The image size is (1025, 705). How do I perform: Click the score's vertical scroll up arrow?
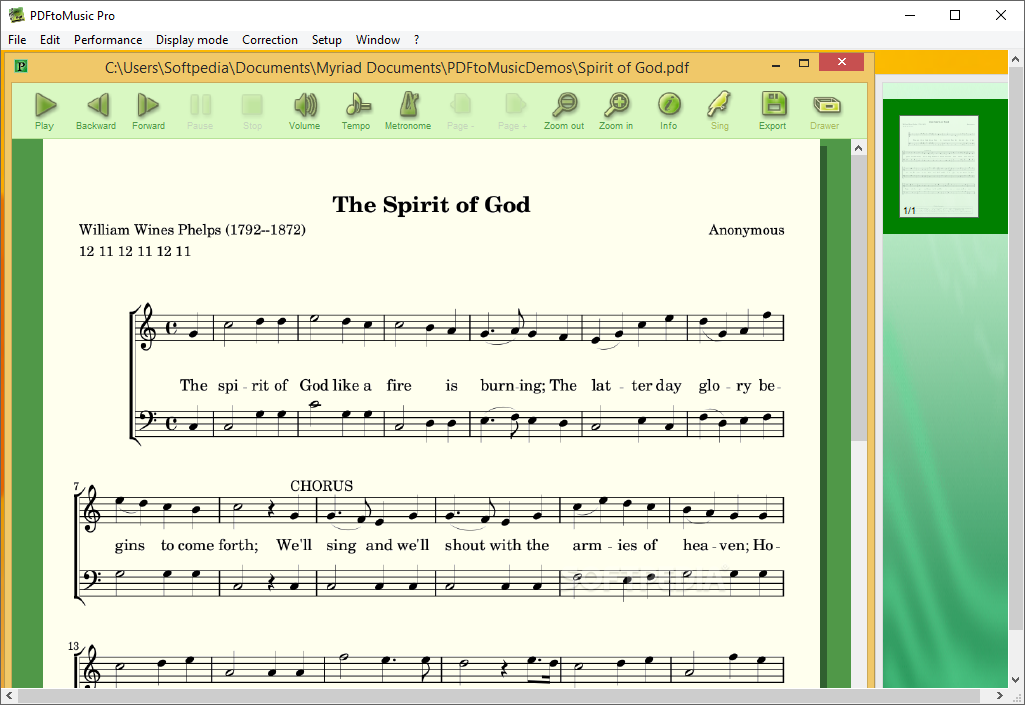pyautogui.click(x=858, y=148)
